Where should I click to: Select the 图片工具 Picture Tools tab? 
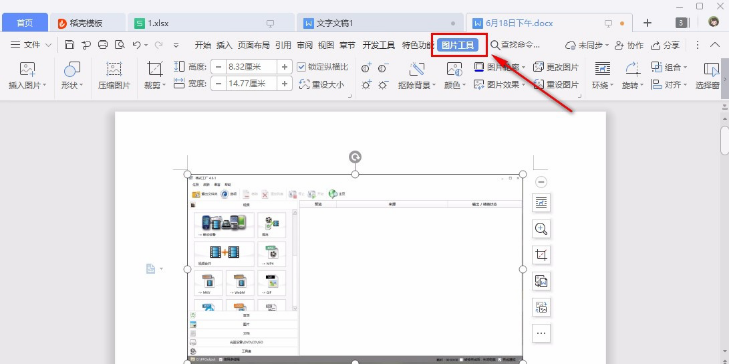click(x=458, y=45)
